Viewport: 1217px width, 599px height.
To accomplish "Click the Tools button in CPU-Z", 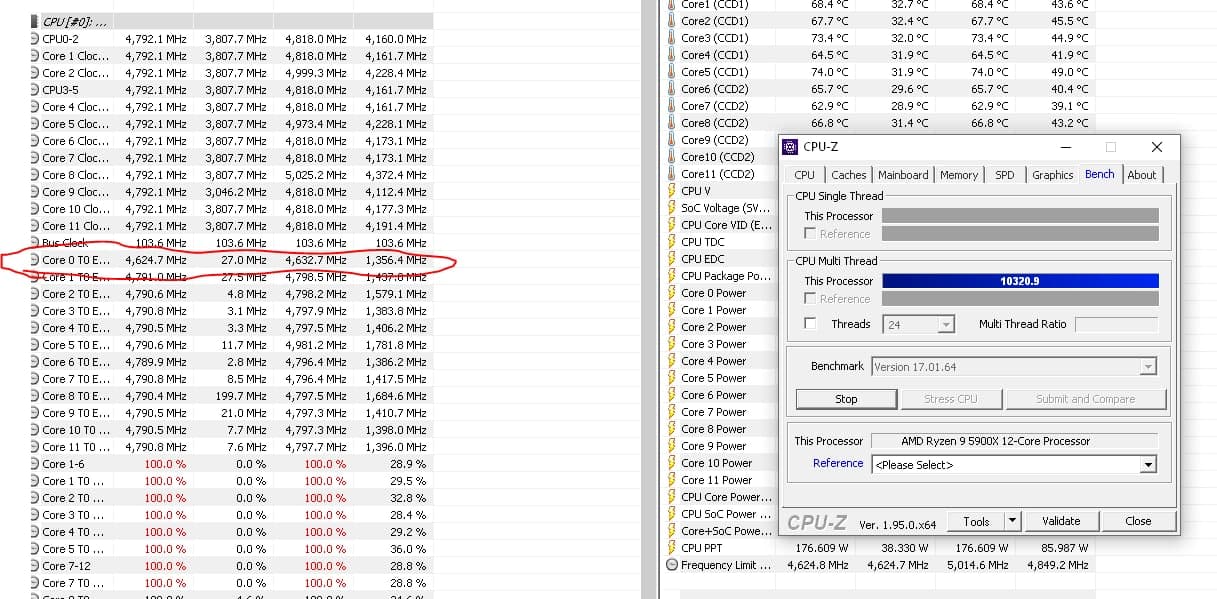I will tap(976, 521).
